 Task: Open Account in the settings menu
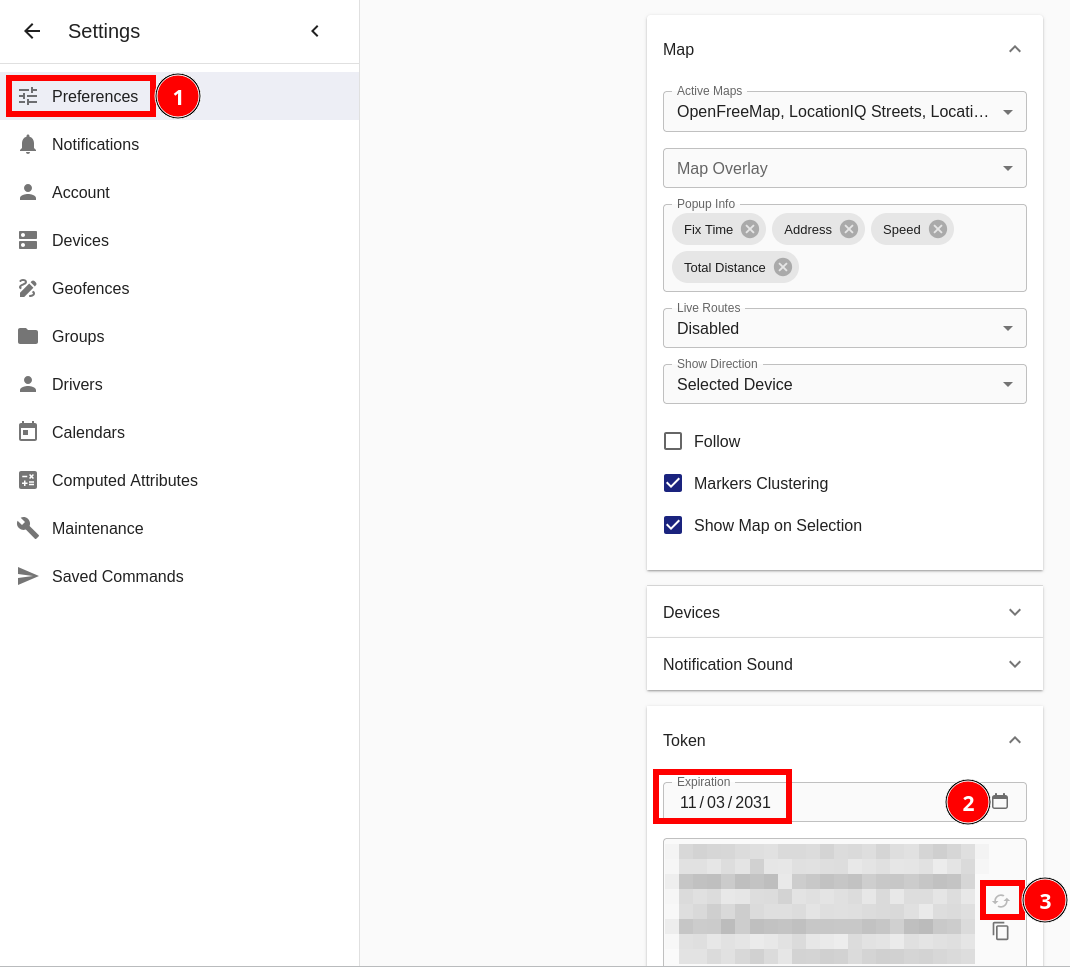pyautogui.click(x=179, y=192)
